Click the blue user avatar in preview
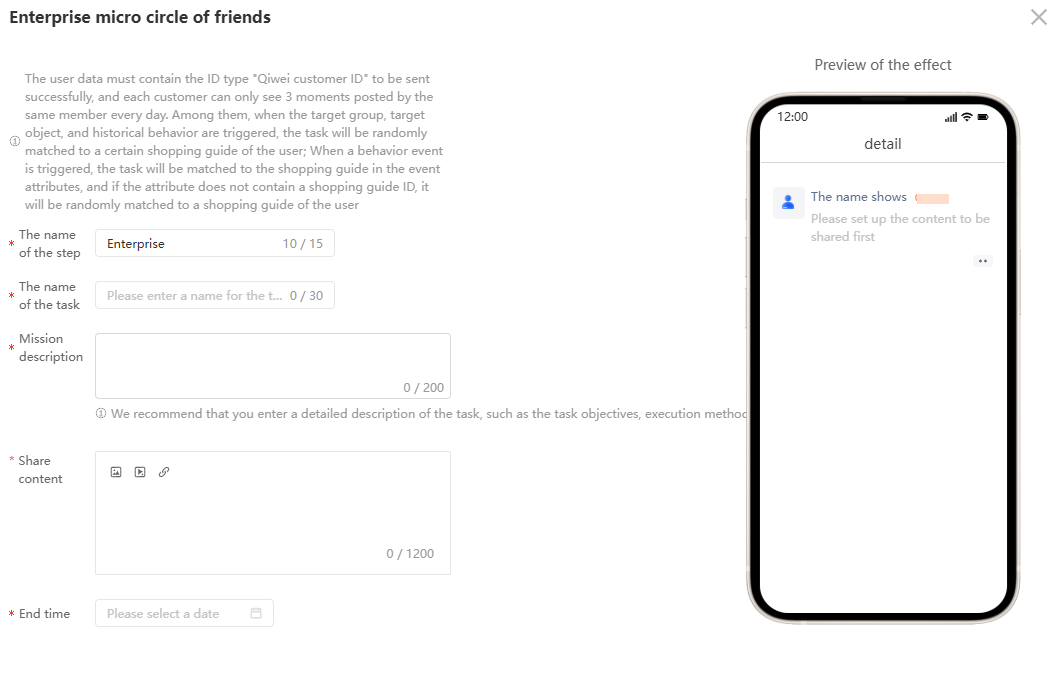 click(x=788, y=202)
